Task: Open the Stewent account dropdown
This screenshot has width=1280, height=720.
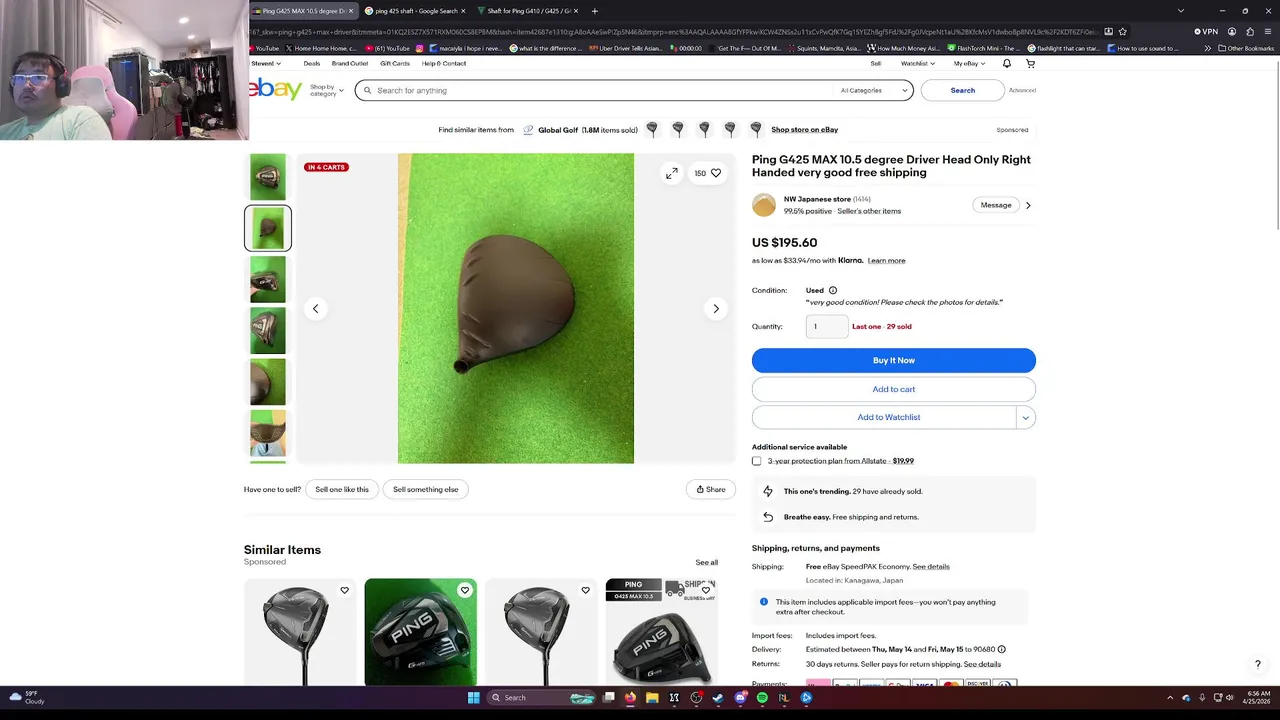Action: 265,63
